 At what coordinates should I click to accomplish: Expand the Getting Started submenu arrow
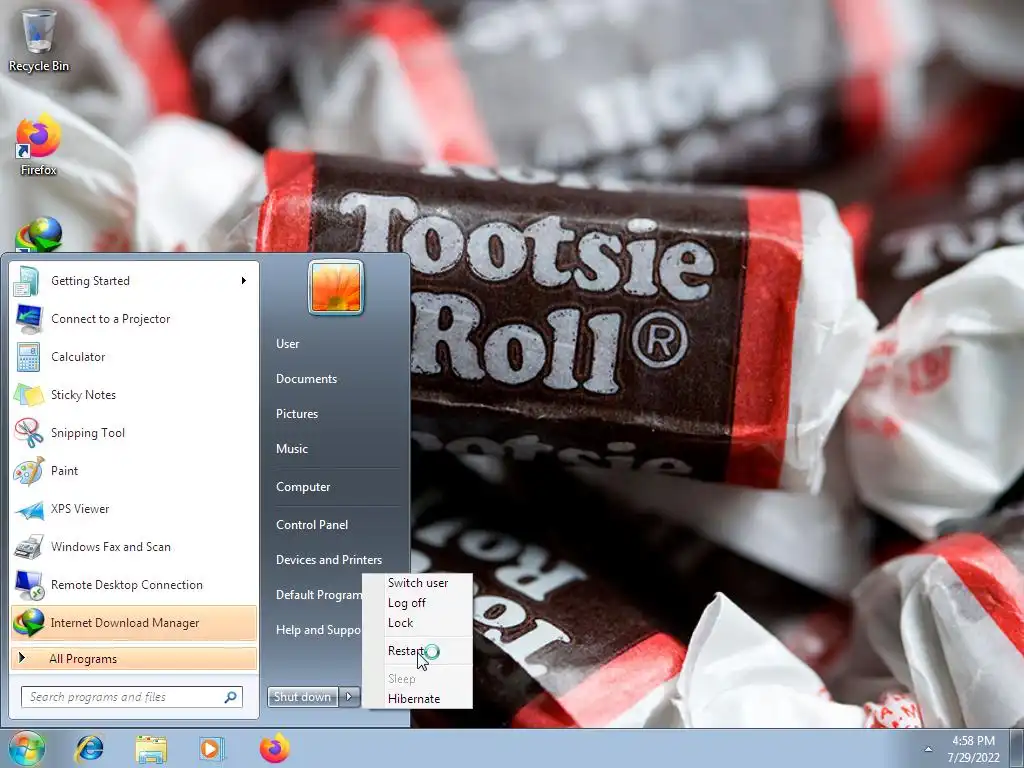click(x=244, y=281)
